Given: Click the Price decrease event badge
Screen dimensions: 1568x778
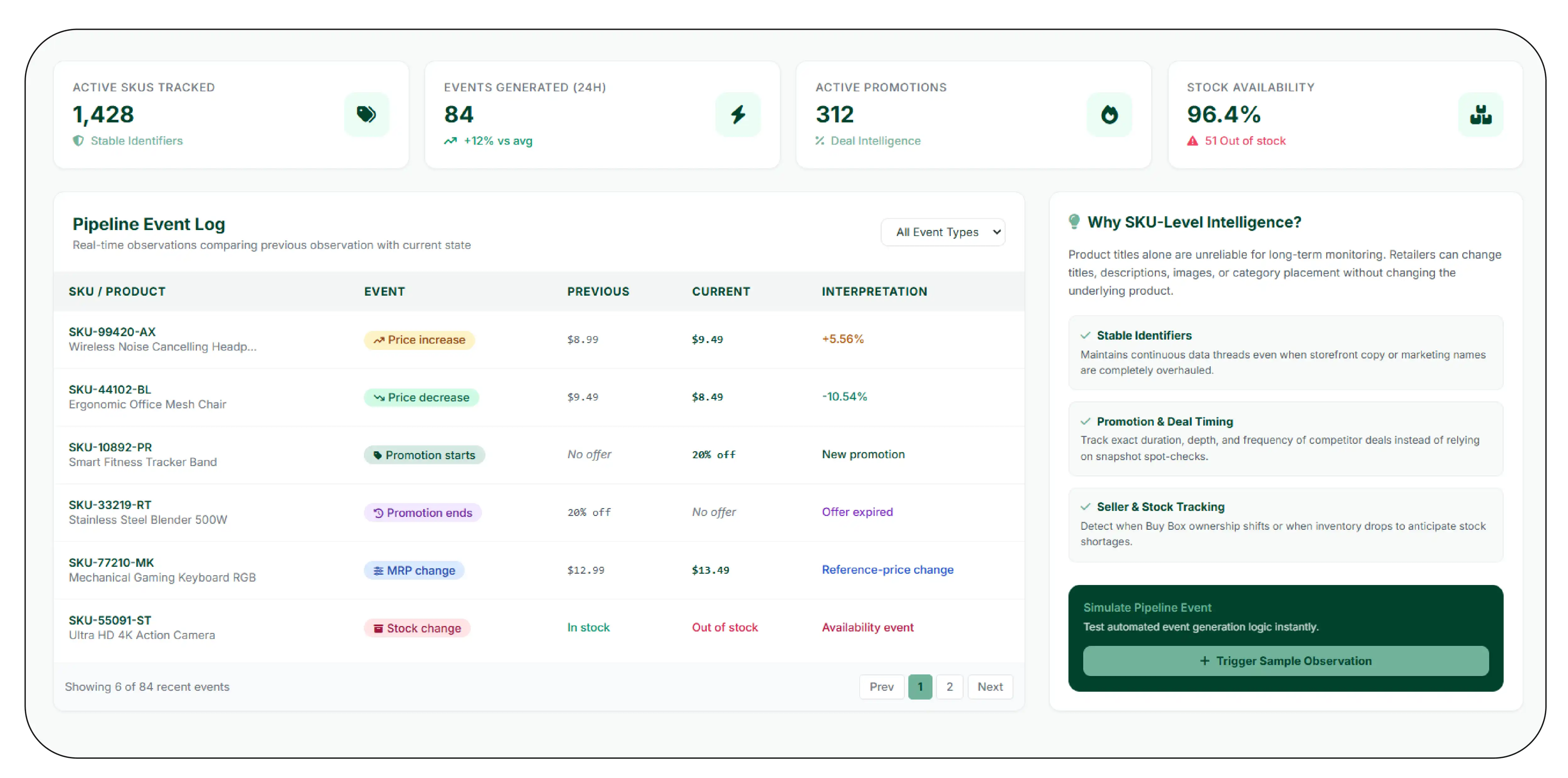Looking at the screenshot, I should [x=421, y=397].
